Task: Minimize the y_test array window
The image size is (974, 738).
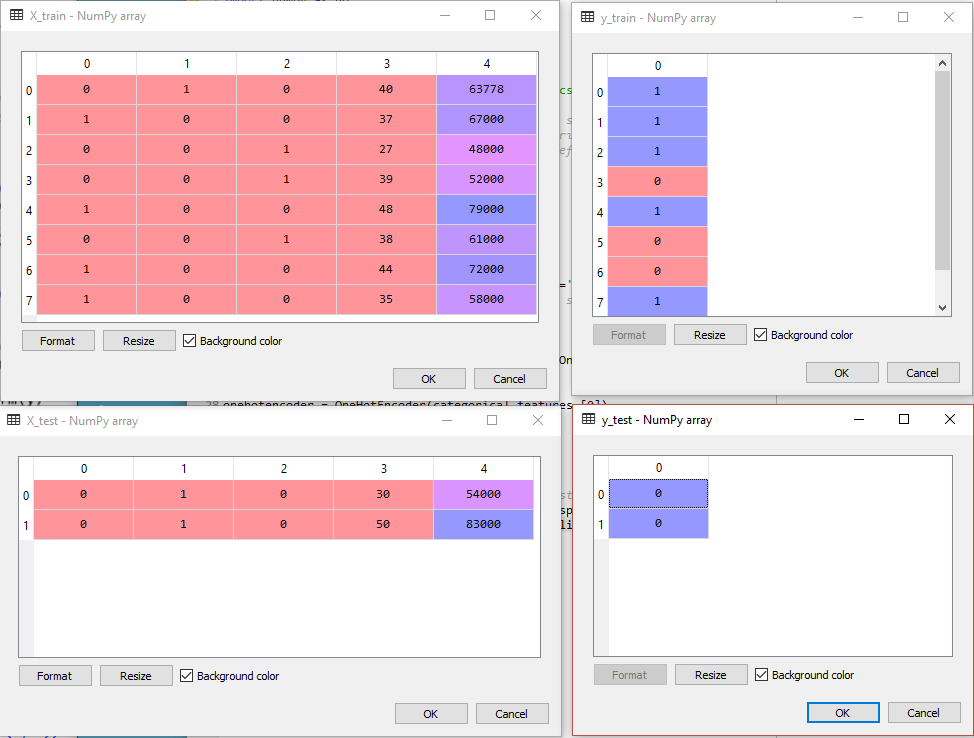Action: (x=858, y=420)
